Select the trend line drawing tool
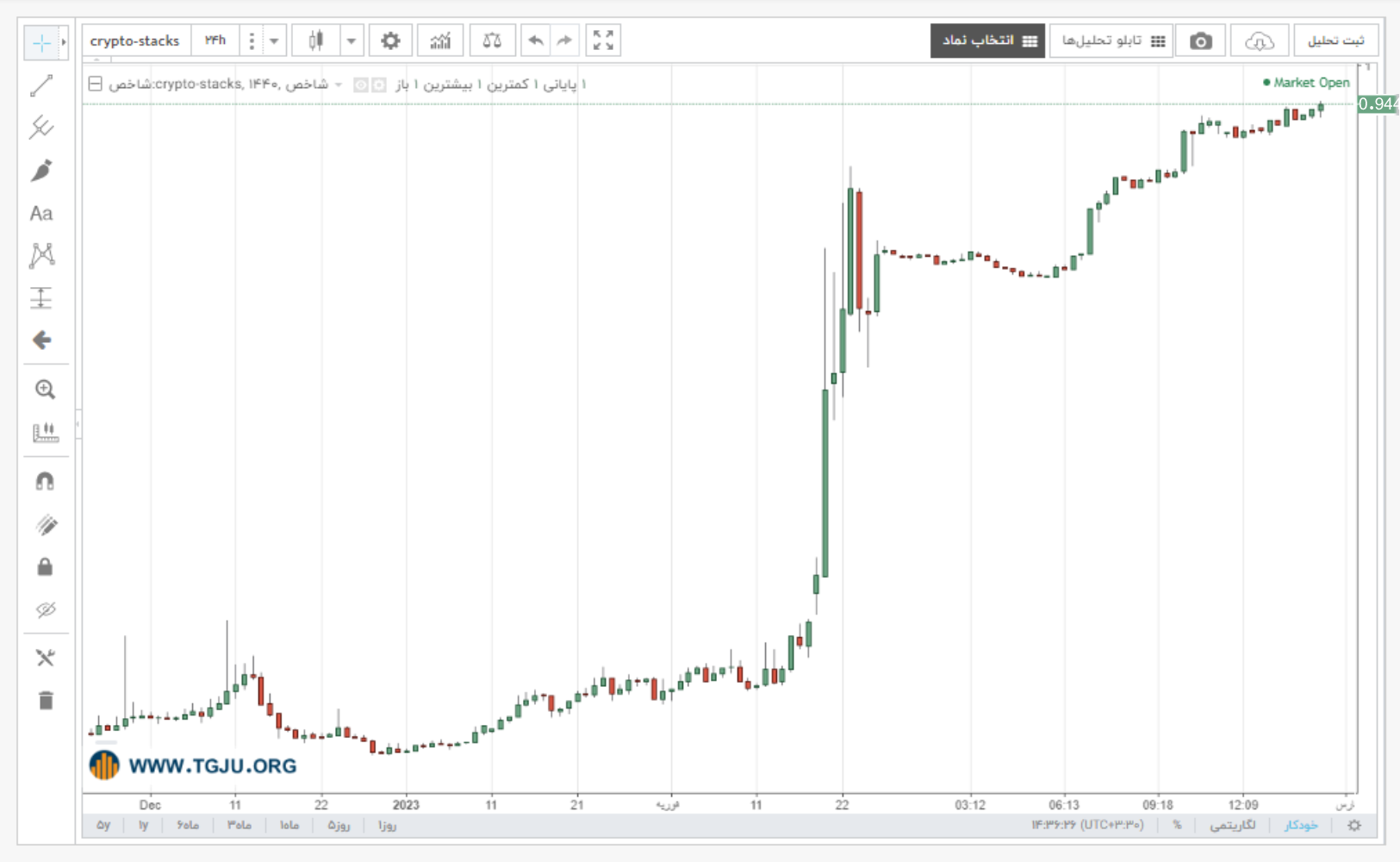The image size is (1400, 862). [x=41, y=85]
